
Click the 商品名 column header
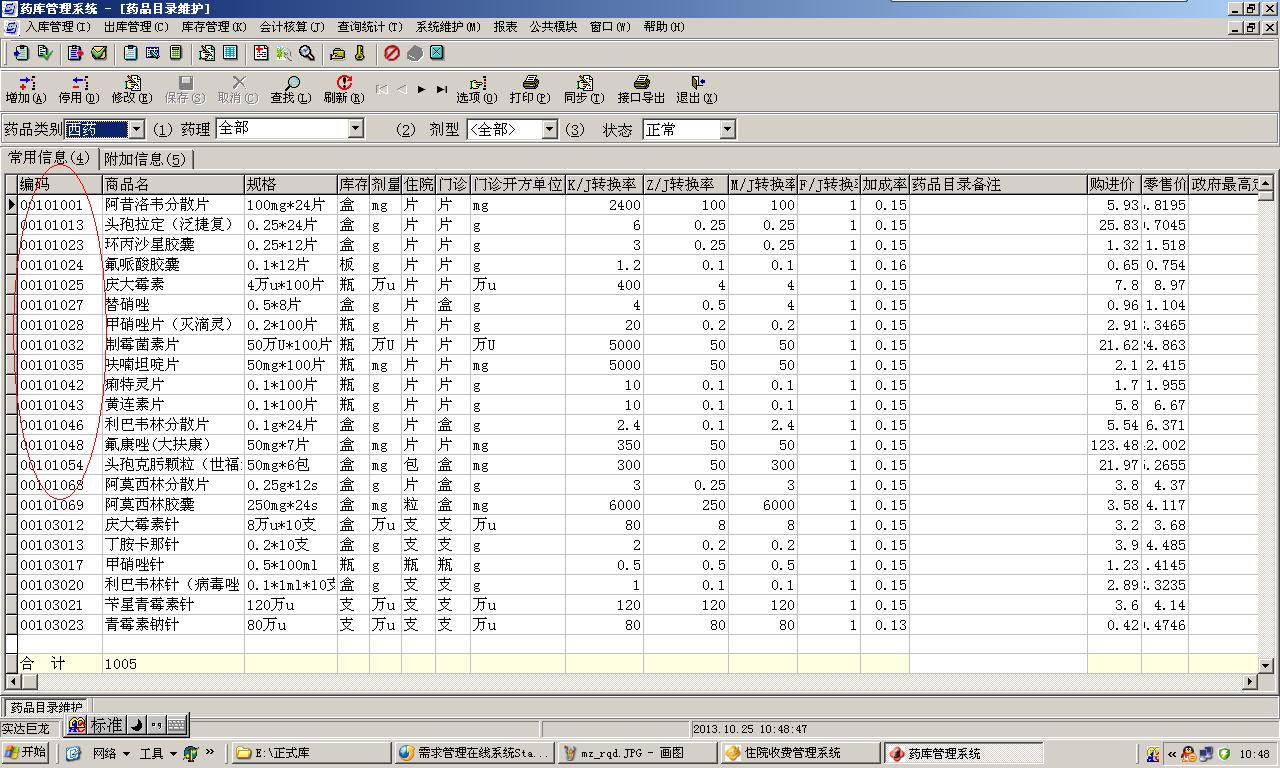(x=173, y=184)
